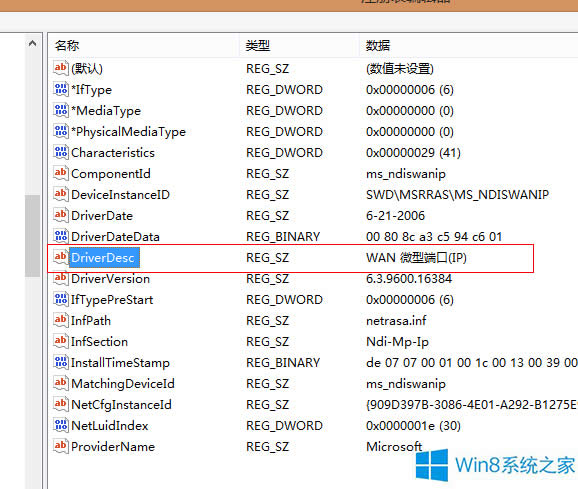Select the Characteristics value name

coord(113,153)
